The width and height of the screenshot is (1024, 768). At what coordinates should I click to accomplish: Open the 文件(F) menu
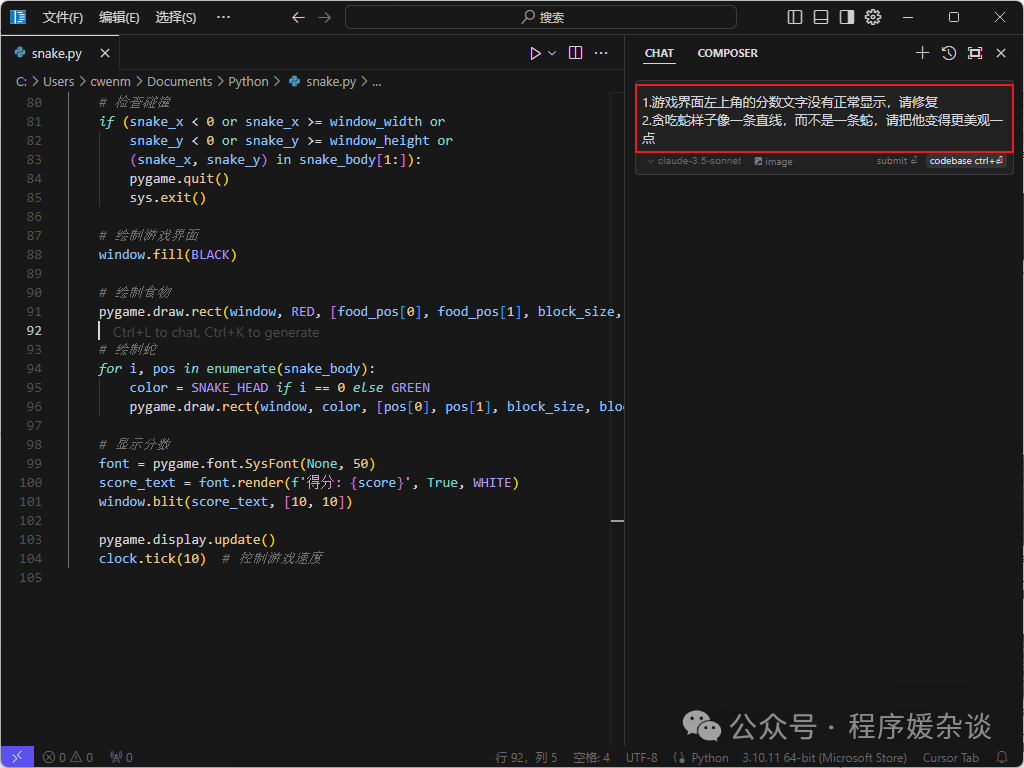[x=63, y=17]
